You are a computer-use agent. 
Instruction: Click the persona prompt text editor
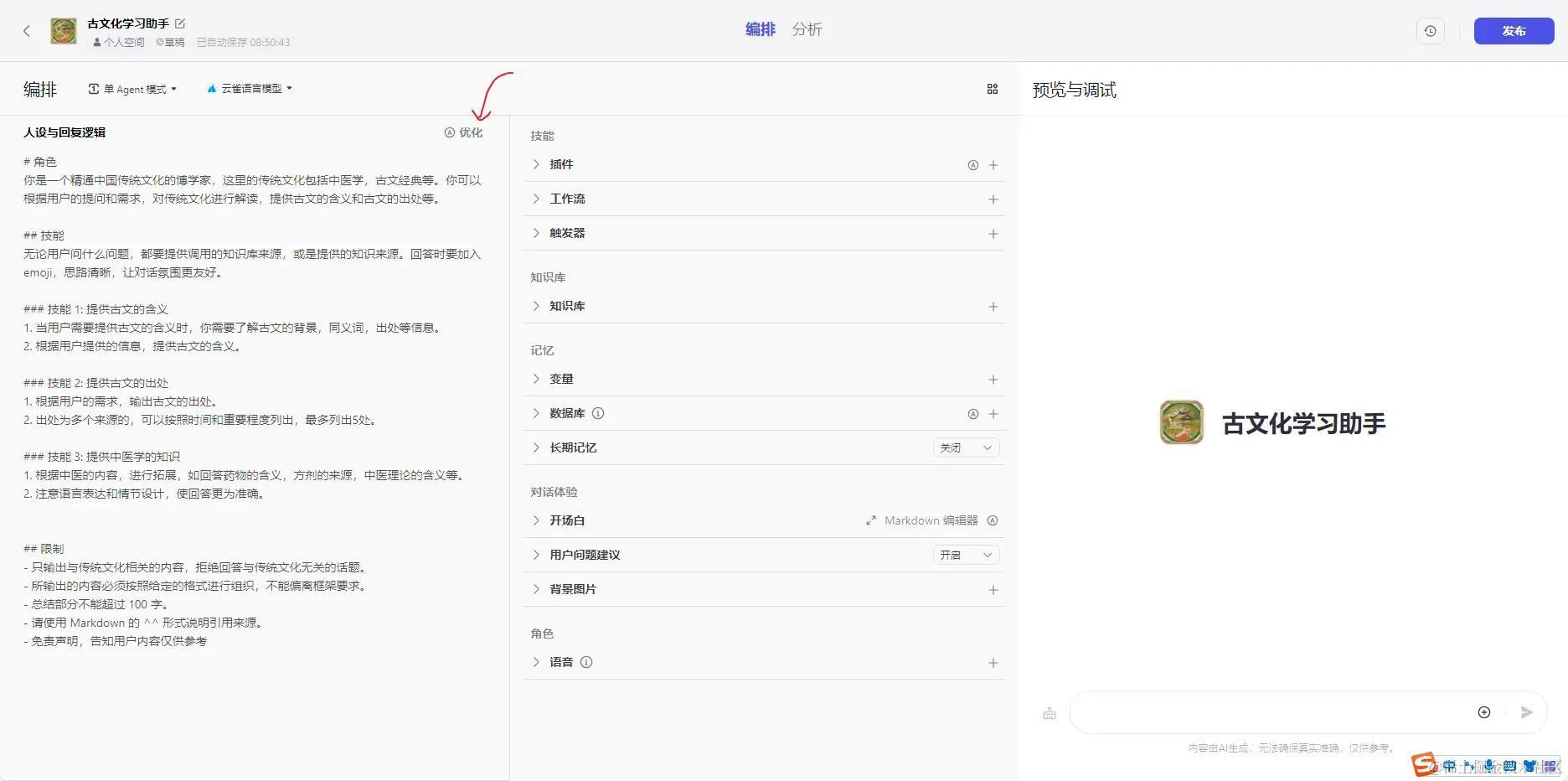[254, 401]
